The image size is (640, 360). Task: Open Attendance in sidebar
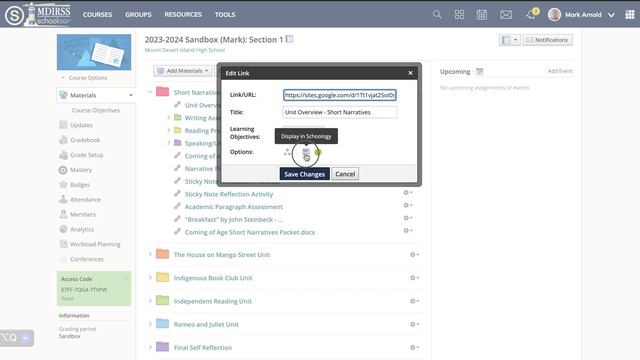[x=85, y=200]
